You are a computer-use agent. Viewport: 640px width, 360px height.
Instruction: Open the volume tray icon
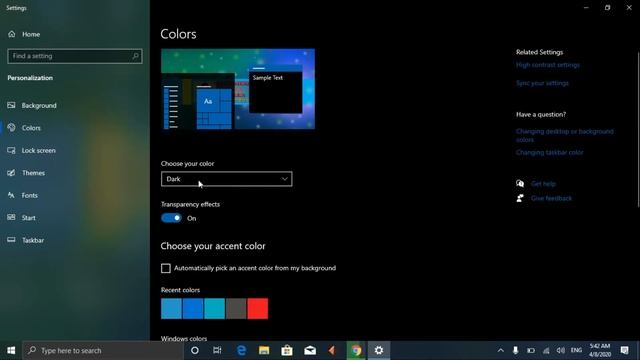[561, 351]
